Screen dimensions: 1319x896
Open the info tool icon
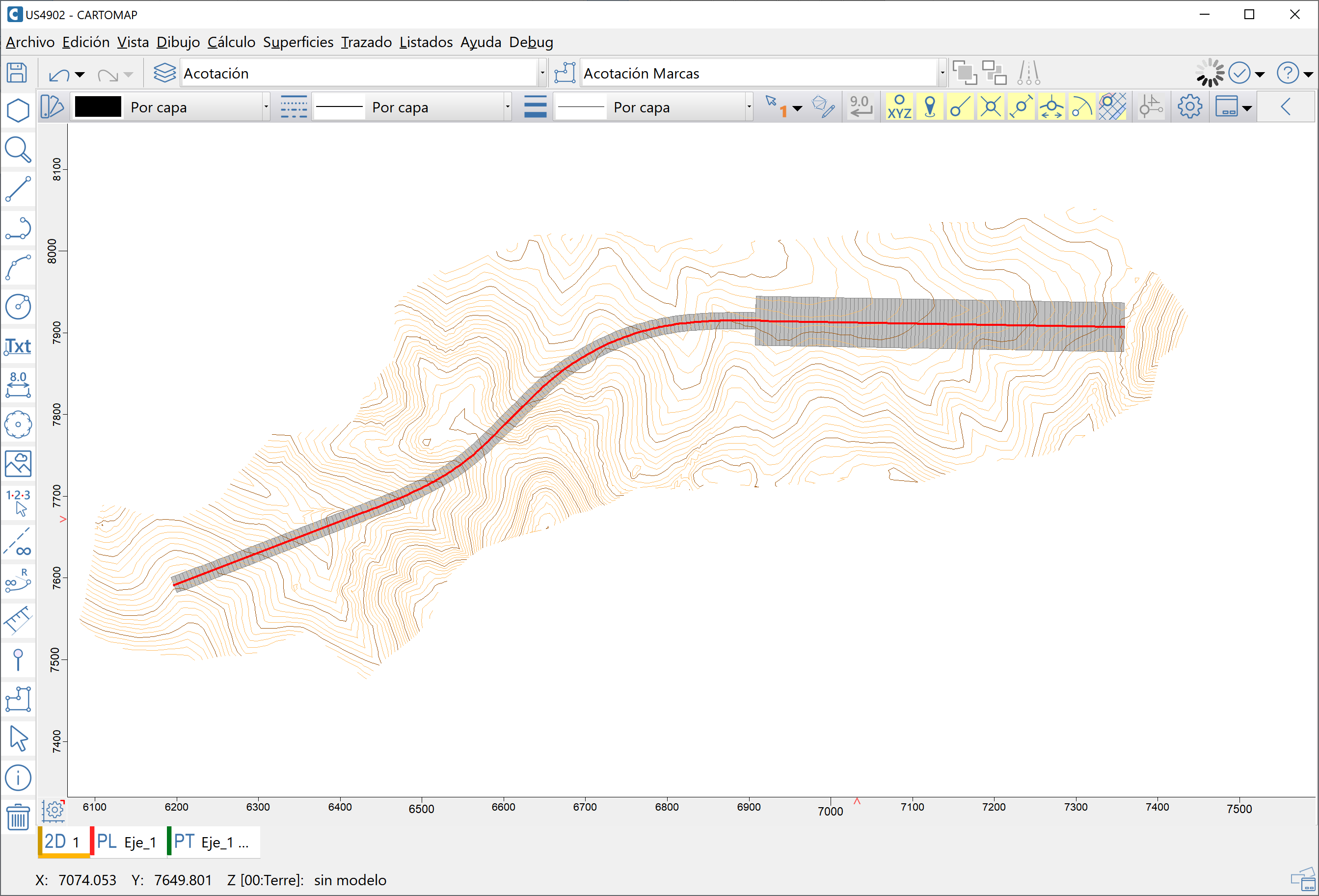(18, 778)
